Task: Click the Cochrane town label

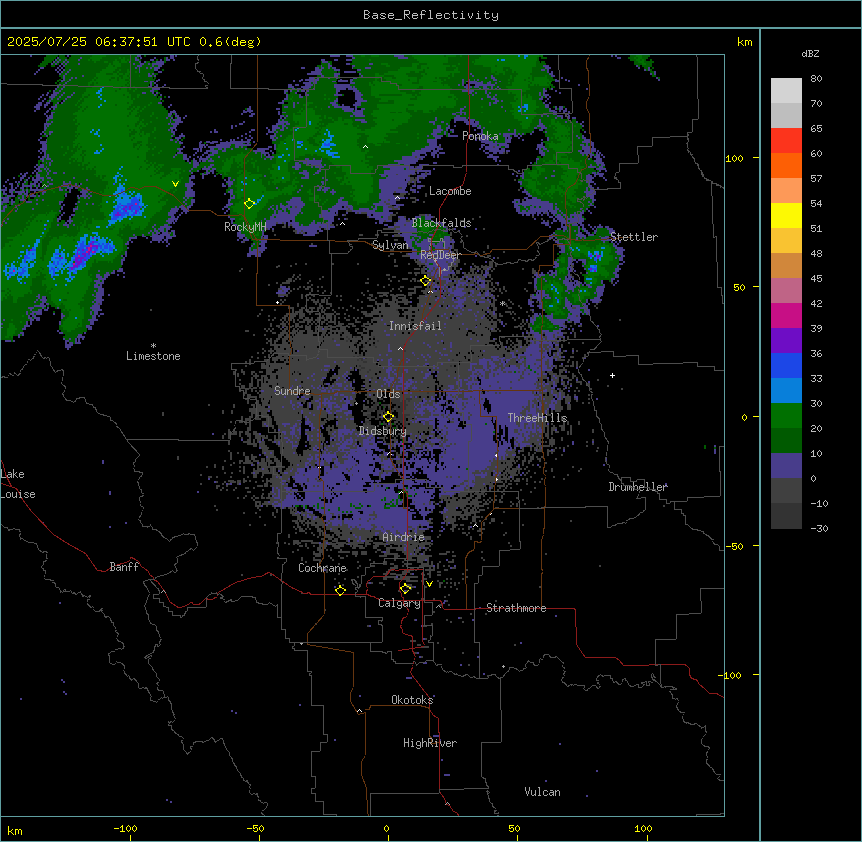Action: point(323,568)
